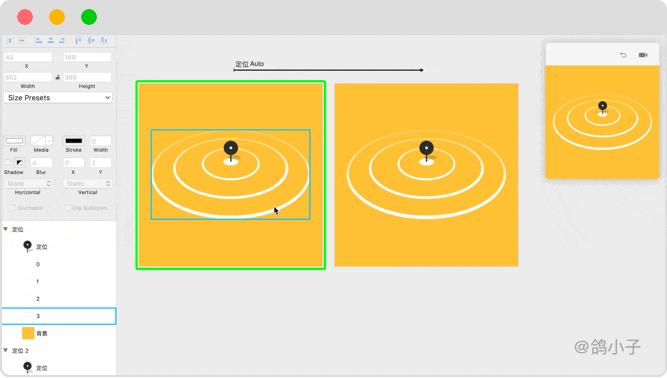The height and width of the screenshot is (378, 667).
Task: Click the green zoom window button
Action: [89, 17]
